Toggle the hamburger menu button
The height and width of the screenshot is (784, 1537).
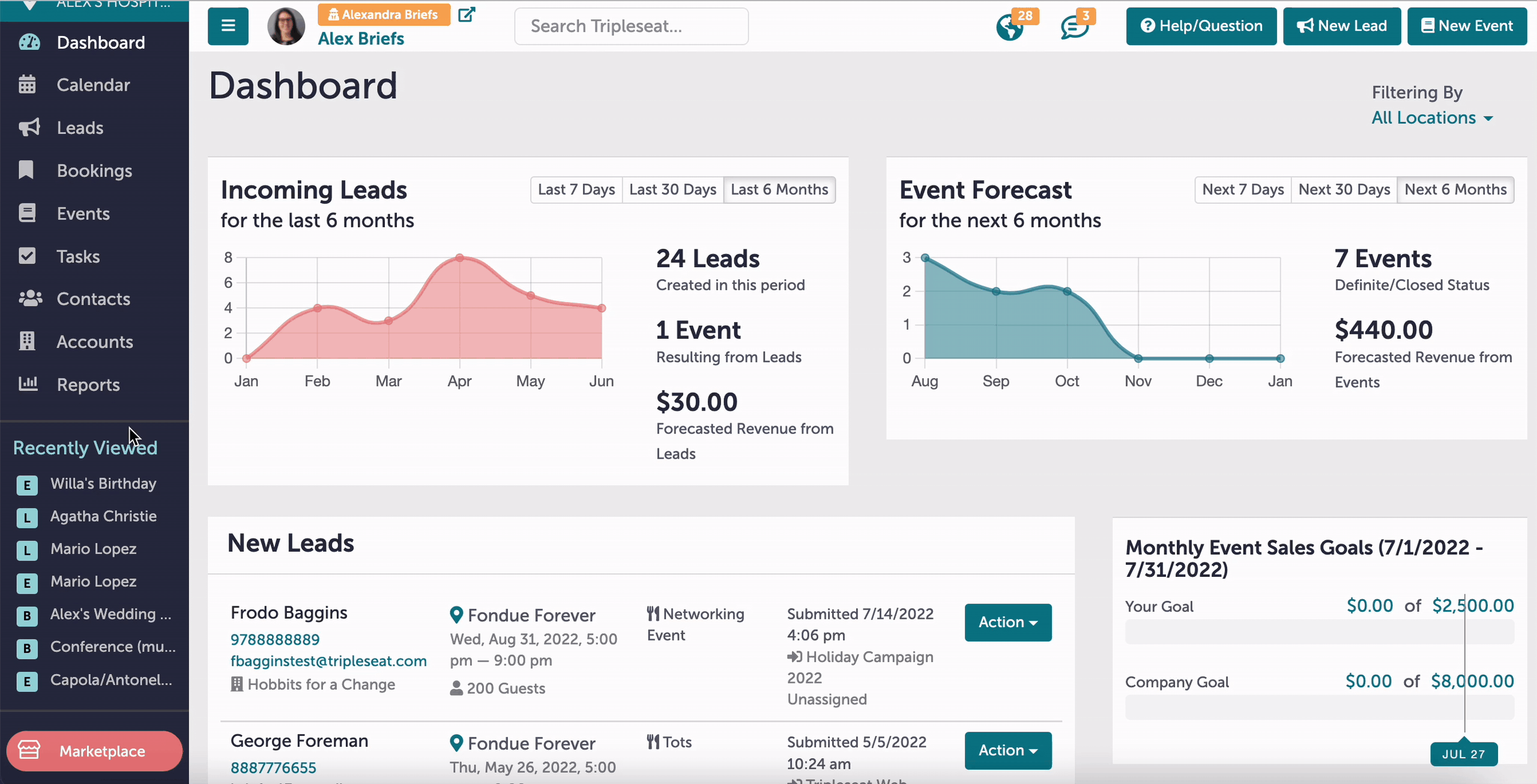click(x=228, y=26)
